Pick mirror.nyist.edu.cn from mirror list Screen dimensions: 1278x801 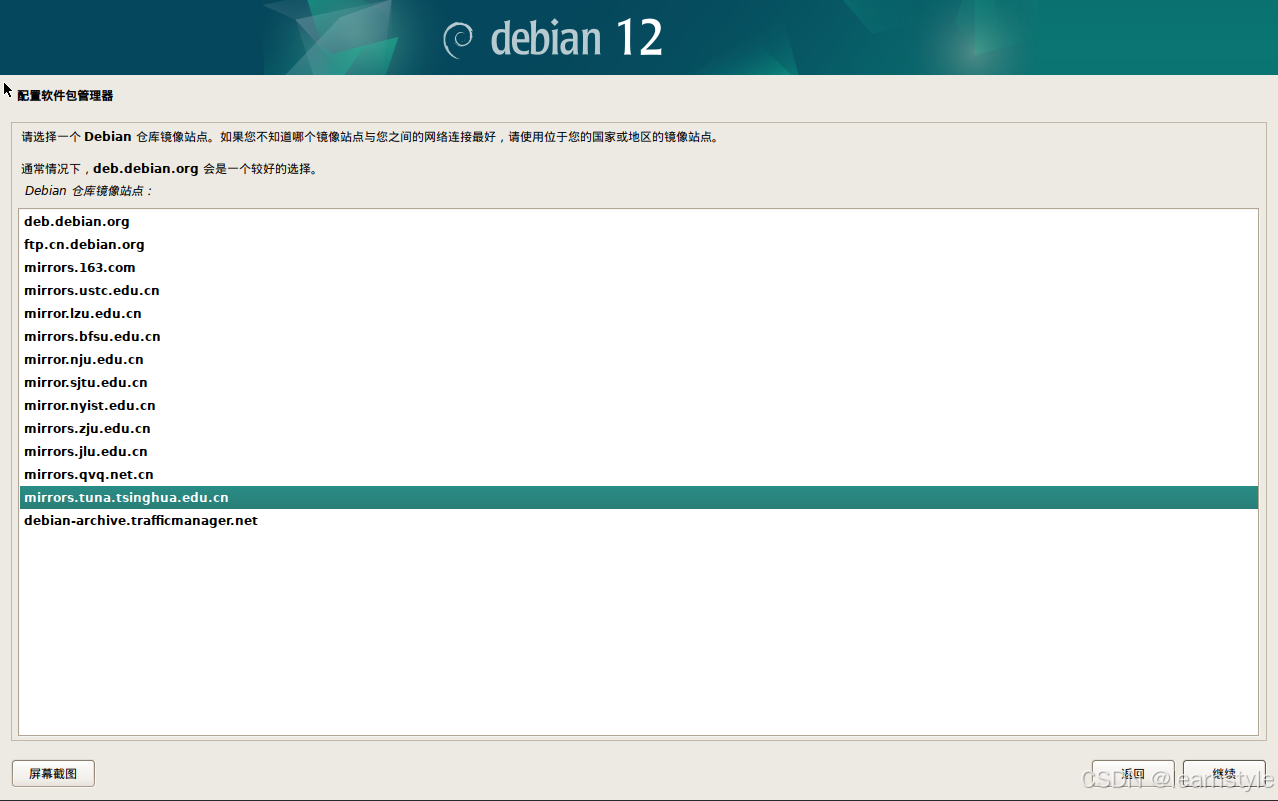tap(639, 405)
